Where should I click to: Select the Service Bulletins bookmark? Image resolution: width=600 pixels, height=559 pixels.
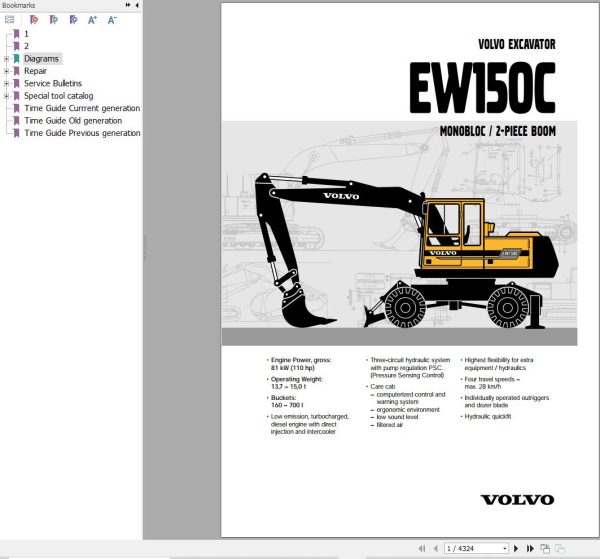tap(53, 83)
